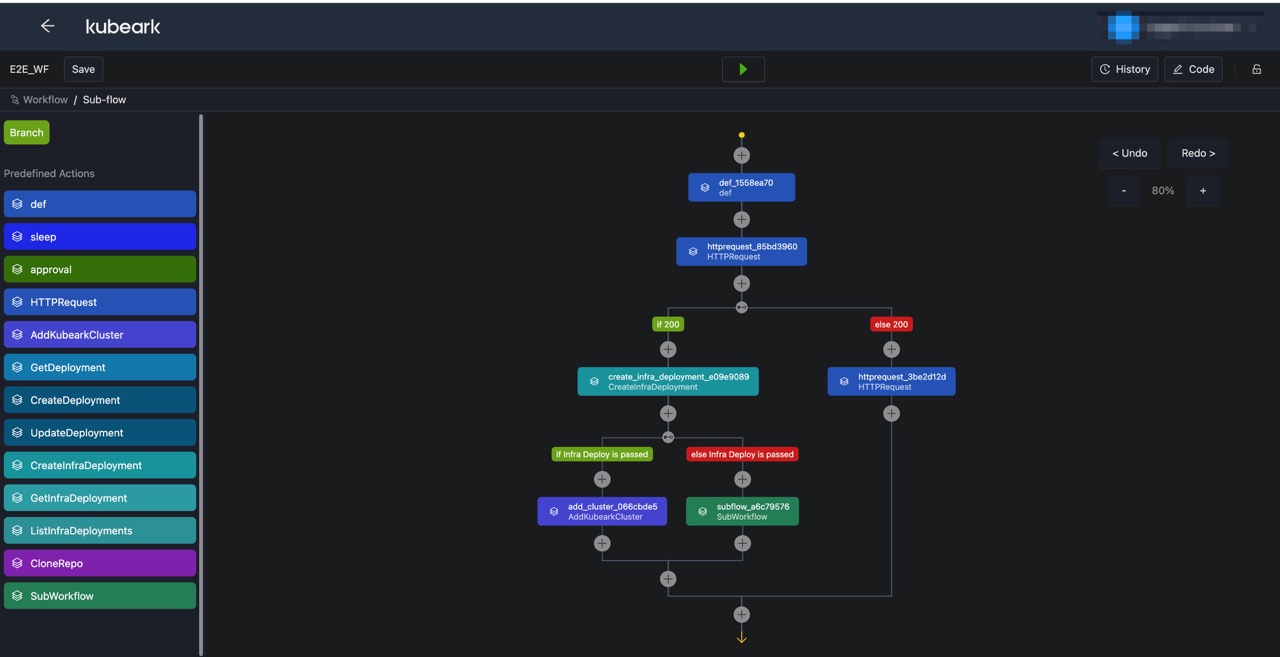Click the Undo button

1129,153
